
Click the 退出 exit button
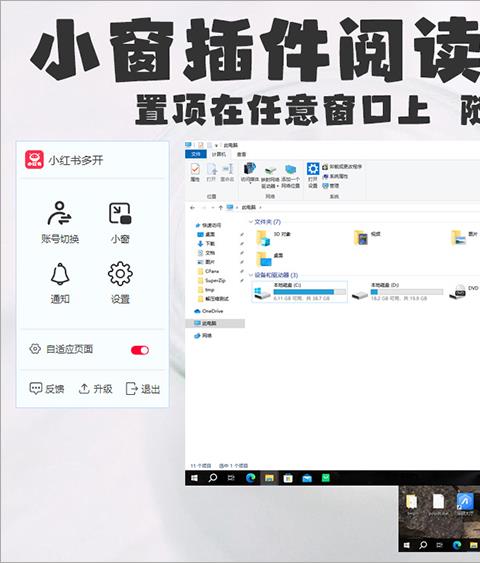point(143,388)
